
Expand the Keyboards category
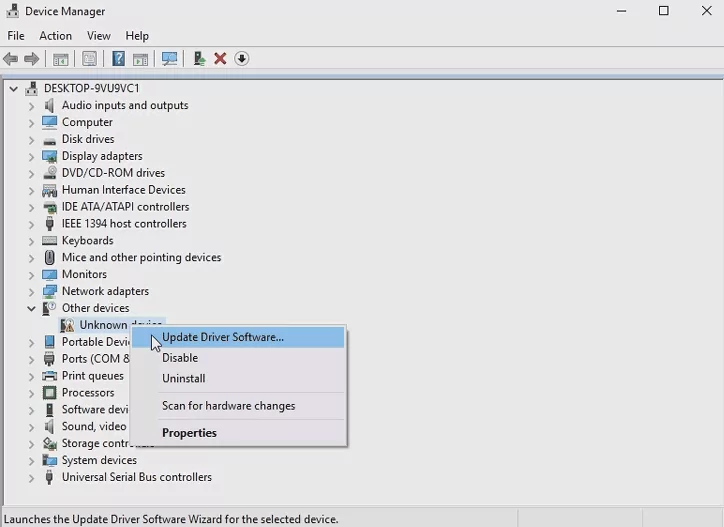tap(31, 241)
